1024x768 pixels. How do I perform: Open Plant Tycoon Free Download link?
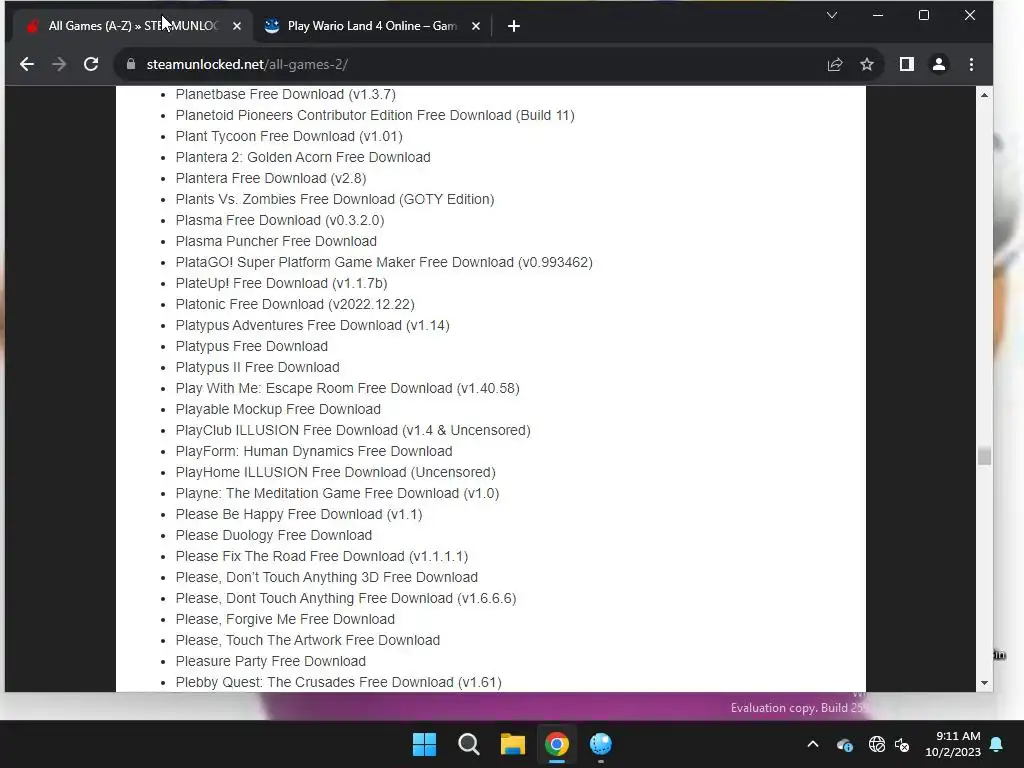pyautogui.click(x=289, y=136)
